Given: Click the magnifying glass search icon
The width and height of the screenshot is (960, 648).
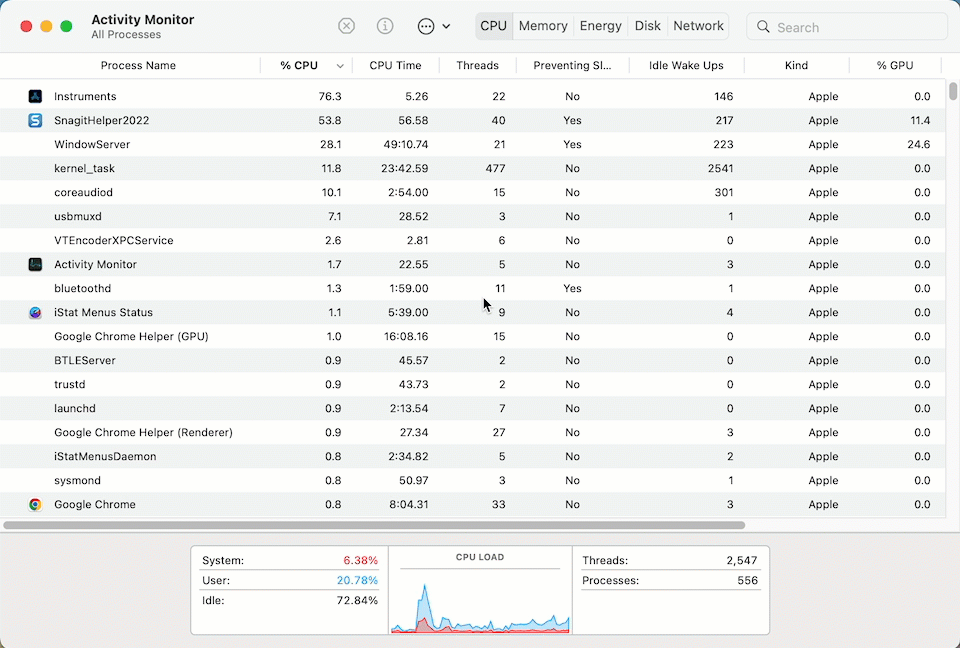Looking at the screenshot, I should pos(763,27).
